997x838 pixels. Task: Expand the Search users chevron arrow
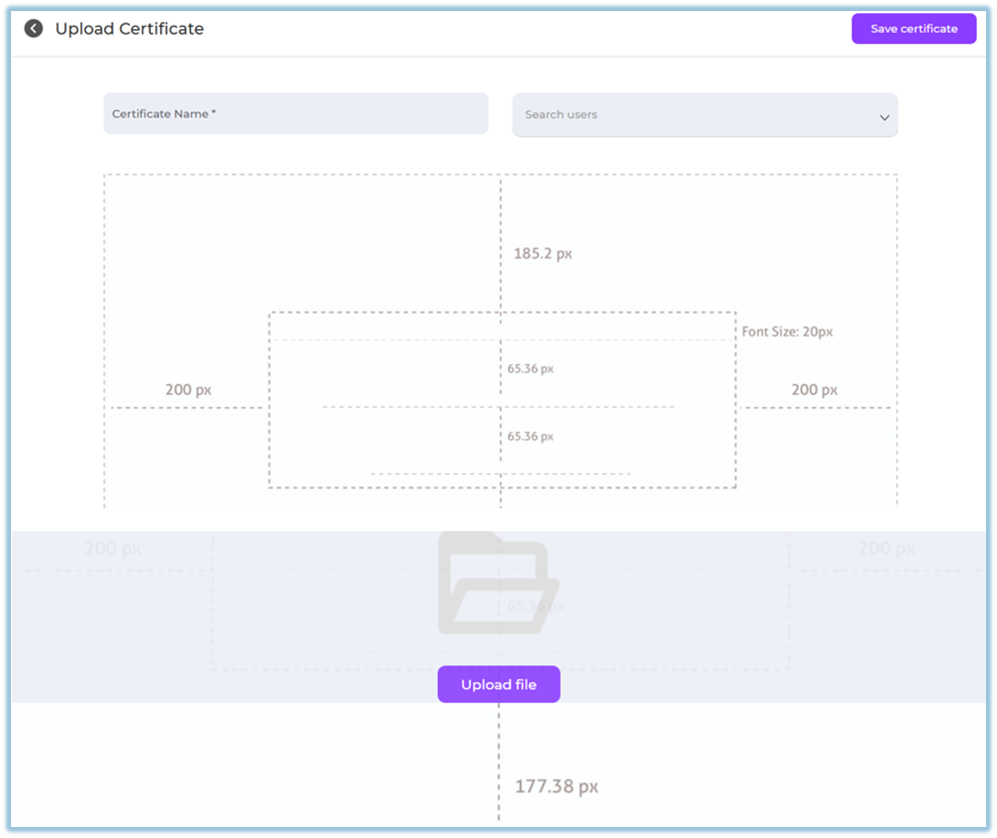tap(884, 117)
